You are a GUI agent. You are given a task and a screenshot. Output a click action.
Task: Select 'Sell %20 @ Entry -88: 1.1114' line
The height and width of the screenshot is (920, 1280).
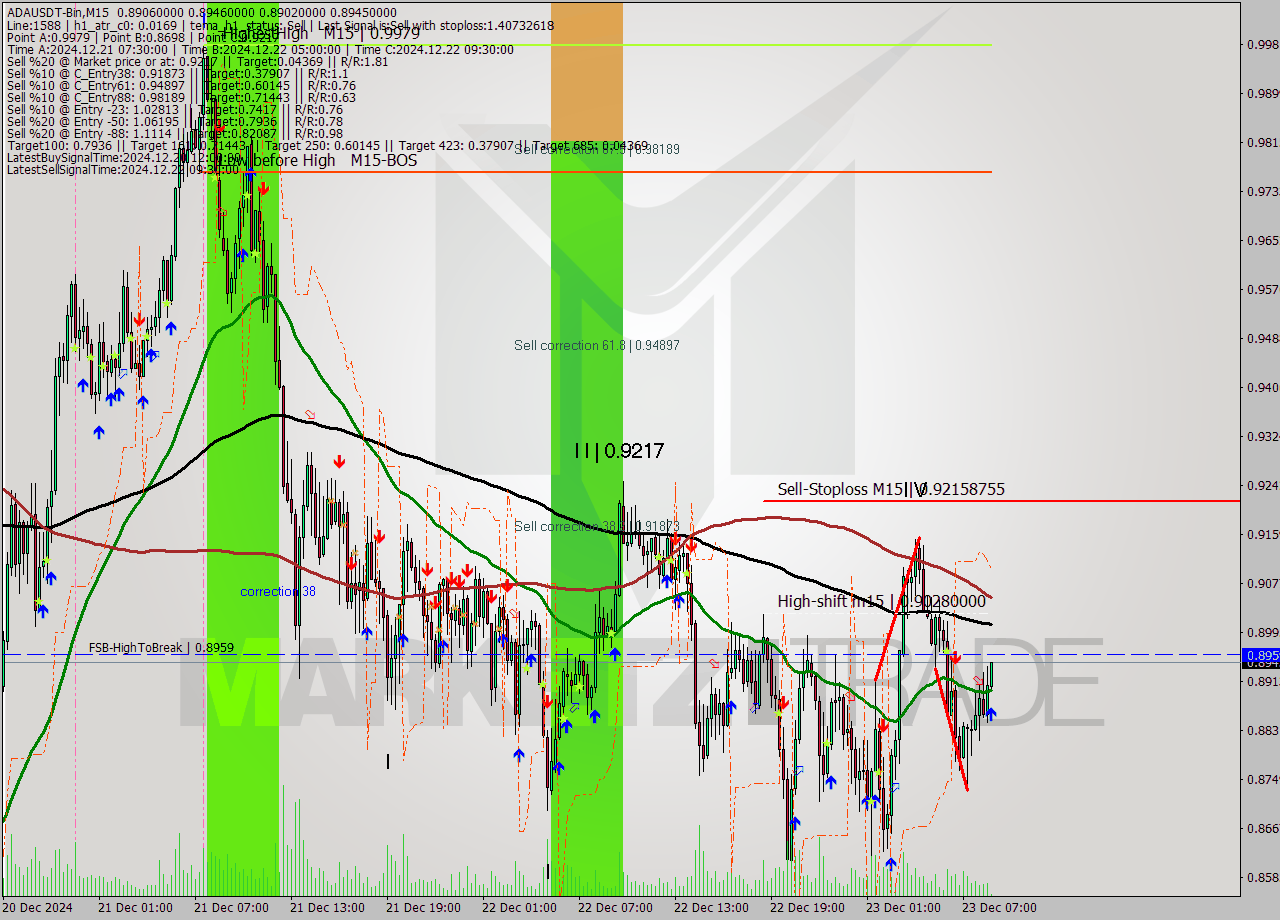(x=175, y=133)
